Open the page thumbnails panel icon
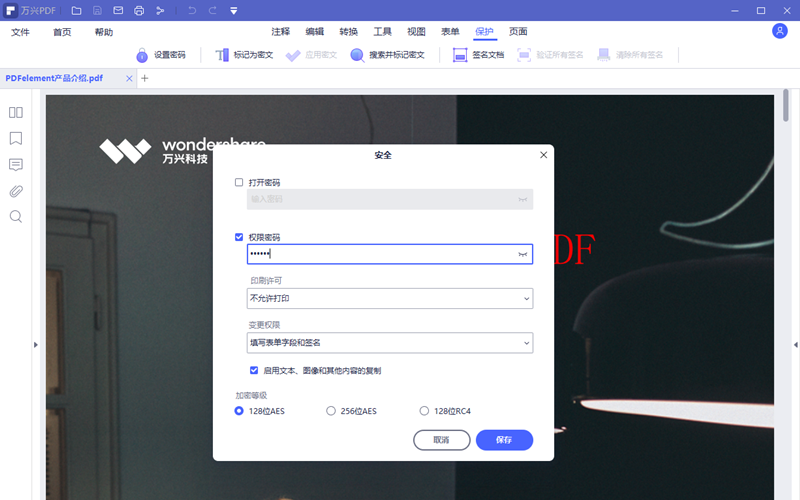The width and height of the screenshot is (800, 500). point(16,113)
